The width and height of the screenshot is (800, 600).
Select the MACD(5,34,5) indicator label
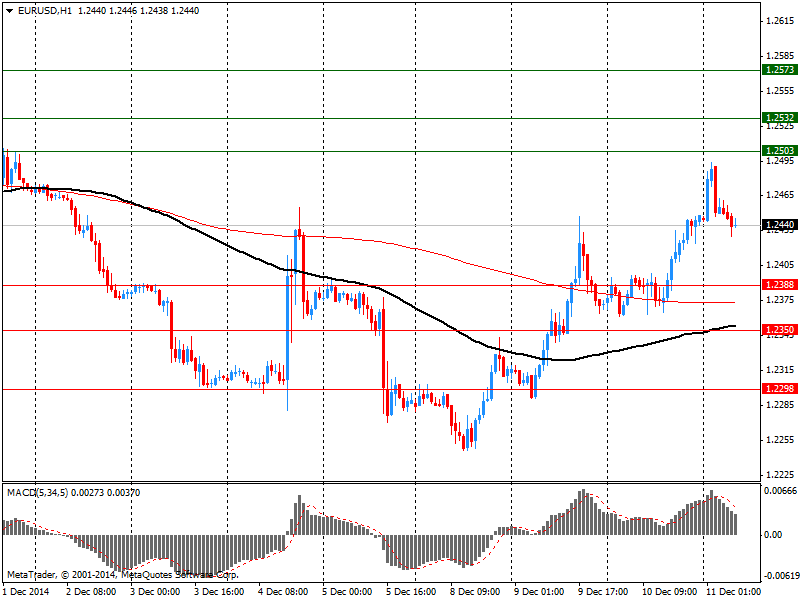click(37, 493)
